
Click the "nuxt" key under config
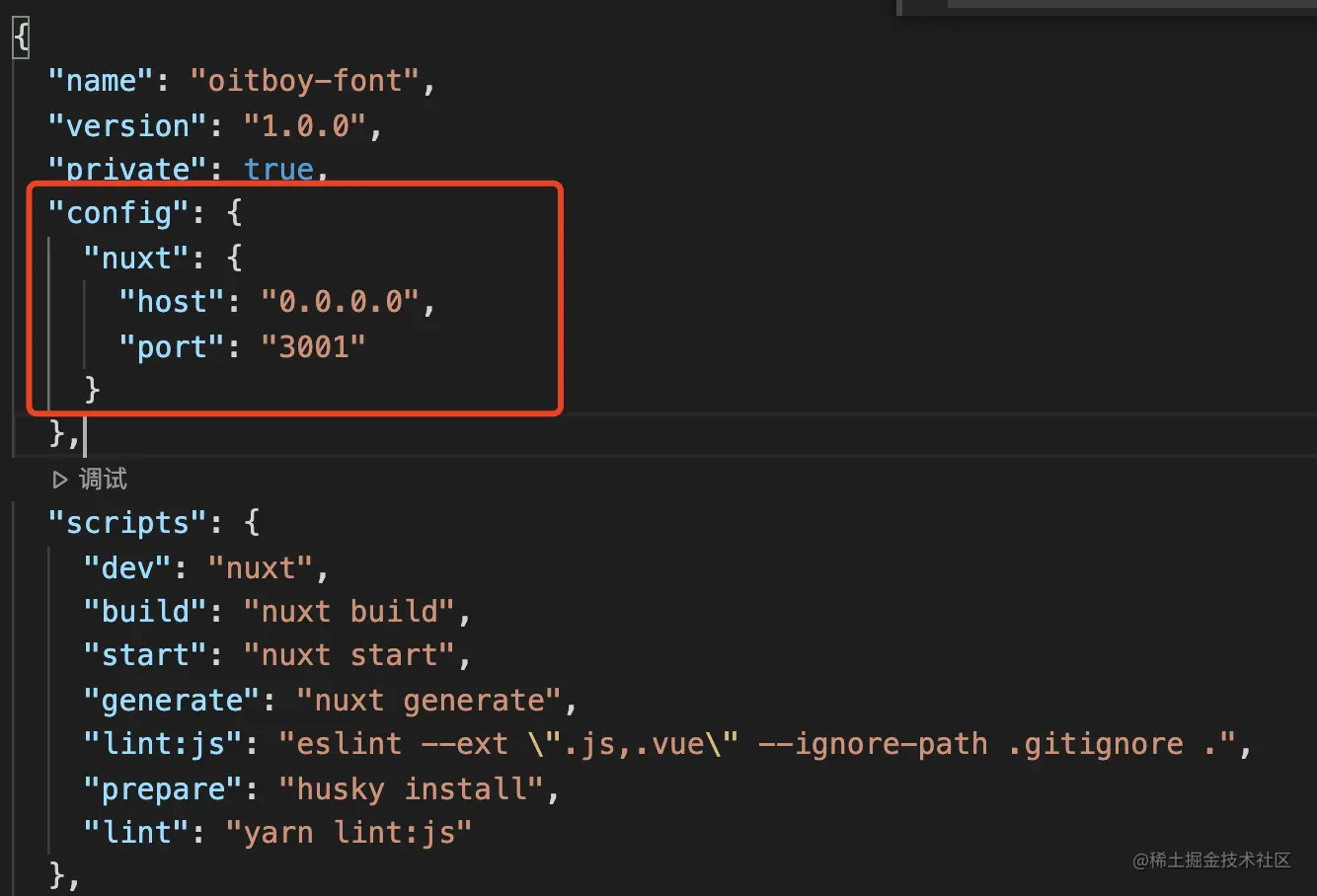pyautogui.click(x=137, y=258)
